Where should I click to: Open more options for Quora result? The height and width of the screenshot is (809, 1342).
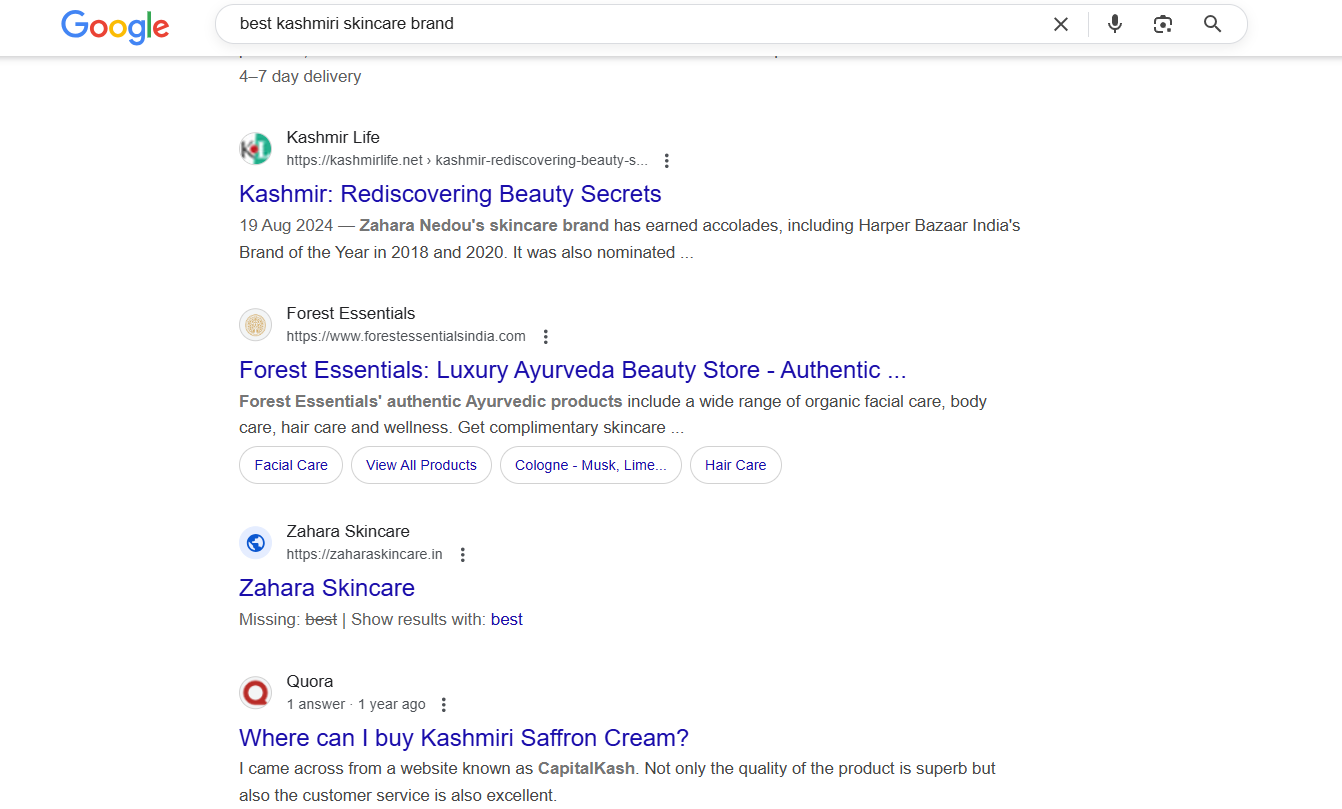pyautogui.click(x=444, y=705)
